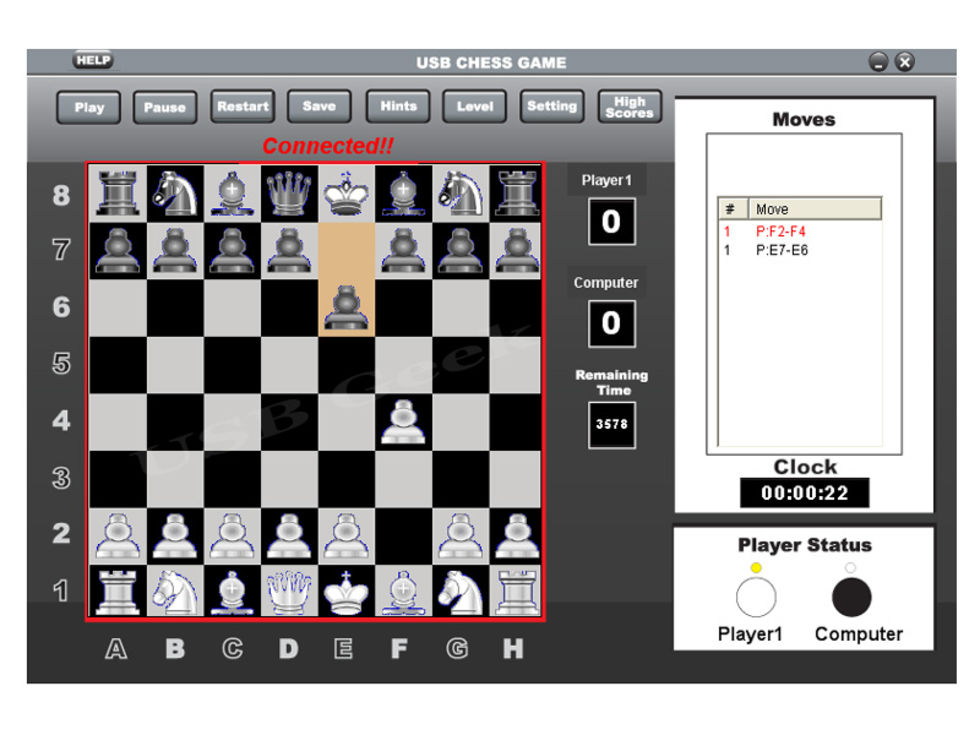This screenshot has width=980, height=735.
Task: Select the white rook on A1
Action: (x=118, y=592)
